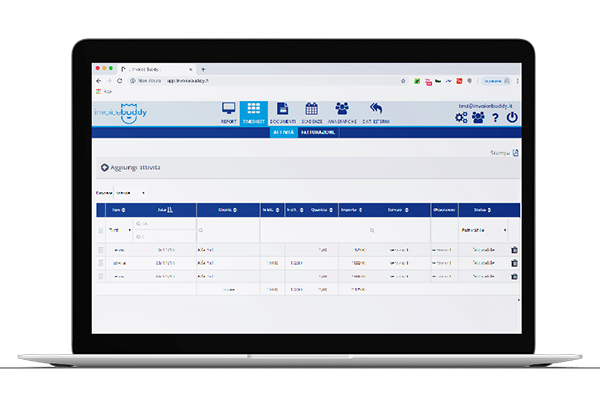600x400 pixels.
Task: Sort the table by Tipo column
Action: (123, 210)
